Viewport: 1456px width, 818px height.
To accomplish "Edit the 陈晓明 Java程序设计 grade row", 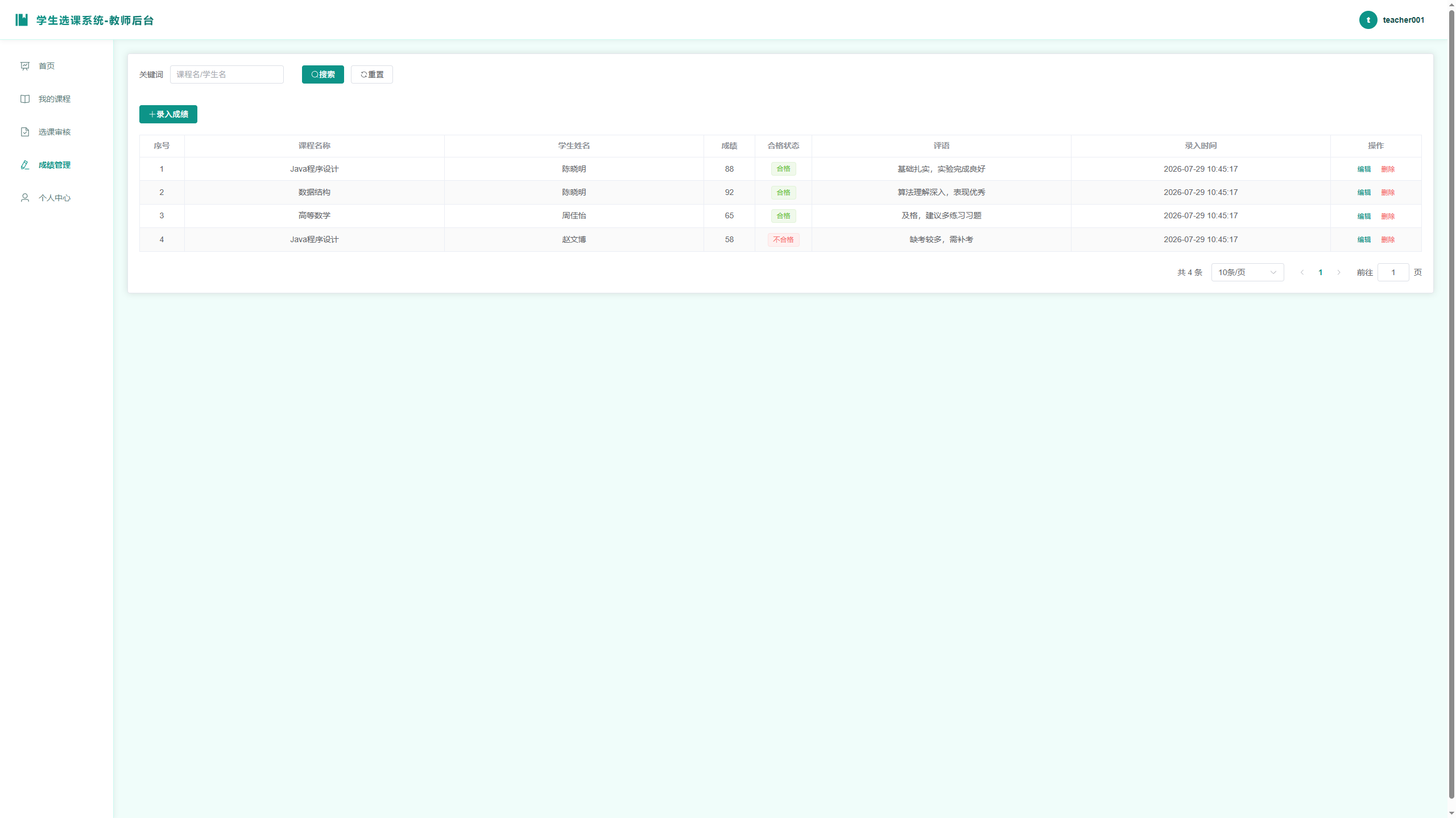I will click(x=1364, y=169).
